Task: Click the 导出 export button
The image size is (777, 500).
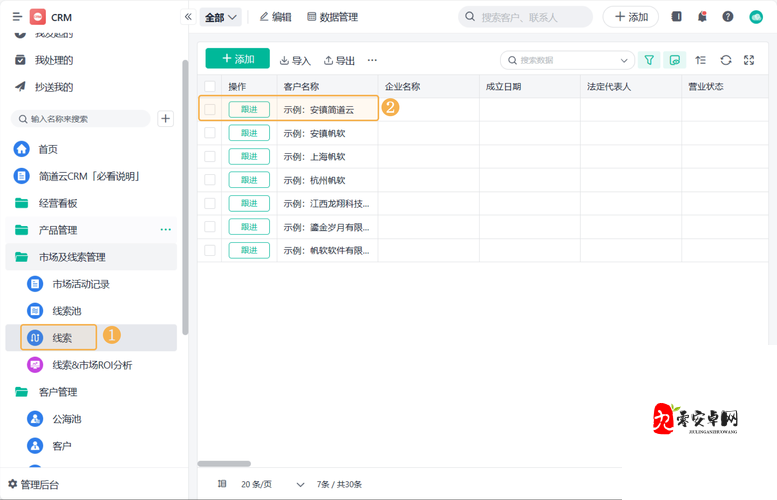Action: [339, 60]
